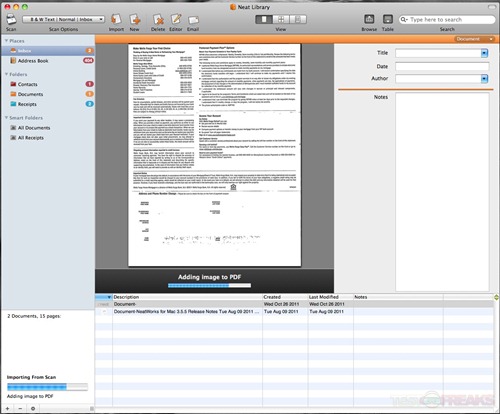Screen dimensions: 500x414
Task: Click the Email toolbar icon
Action: point(193,20)
